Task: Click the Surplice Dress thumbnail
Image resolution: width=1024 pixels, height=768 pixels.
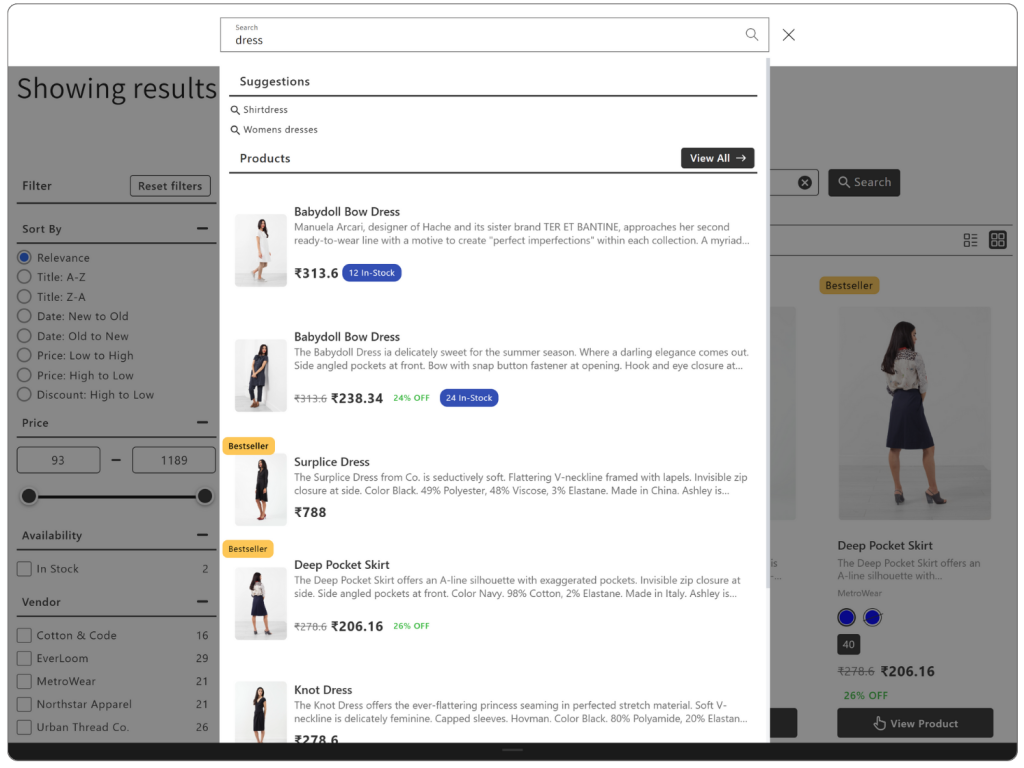Action: tap(261, 490)
